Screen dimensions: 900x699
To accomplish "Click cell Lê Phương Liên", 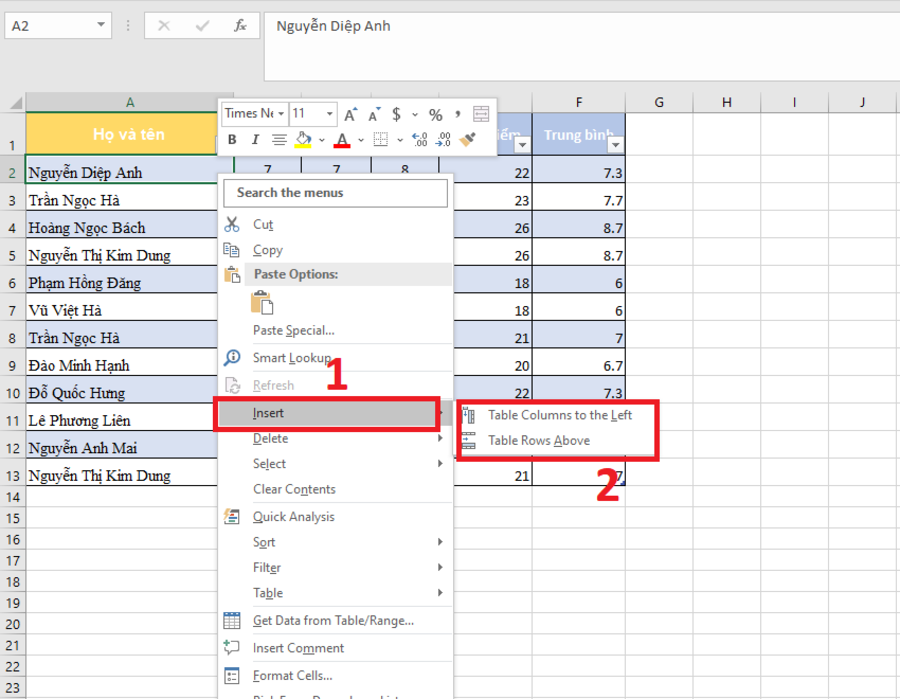I will point(122,421).
